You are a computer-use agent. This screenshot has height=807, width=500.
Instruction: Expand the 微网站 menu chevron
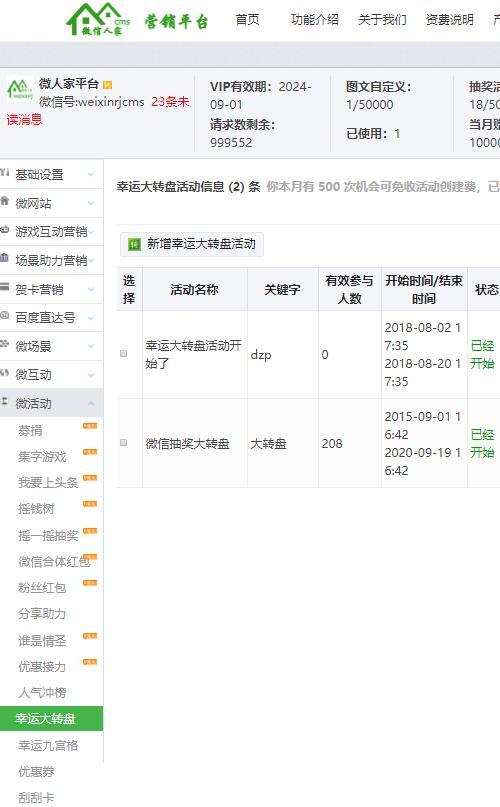91,203
